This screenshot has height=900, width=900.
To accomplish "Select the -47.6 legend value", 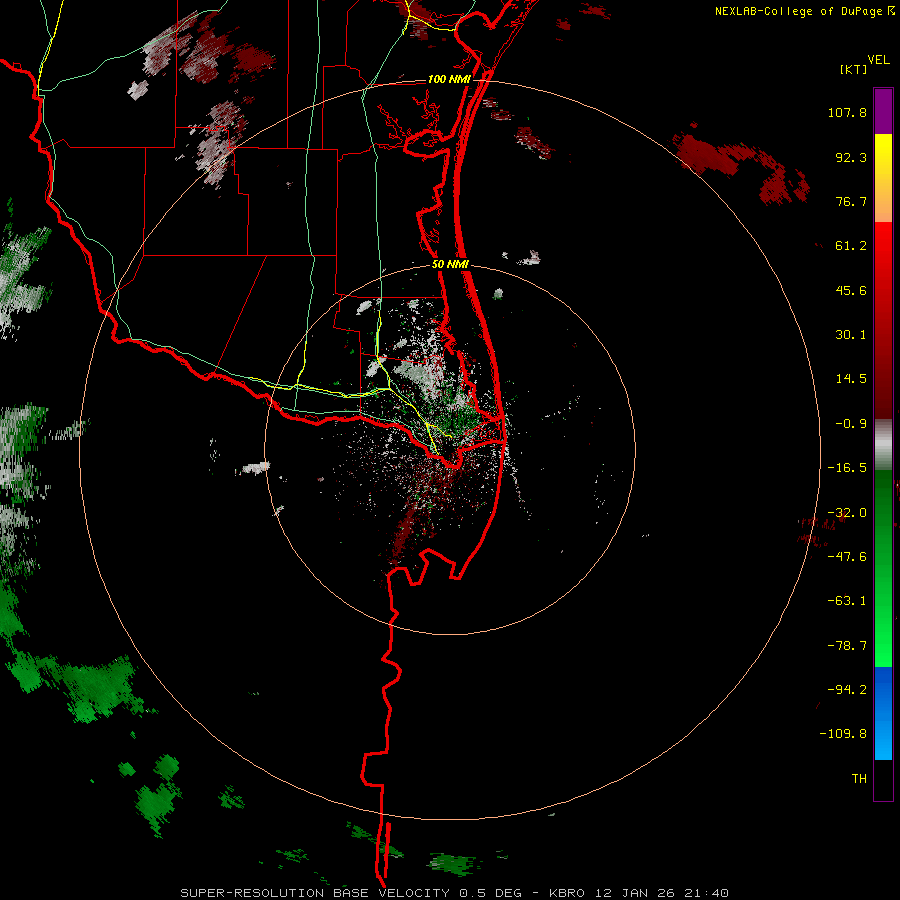I will [847, 557].
